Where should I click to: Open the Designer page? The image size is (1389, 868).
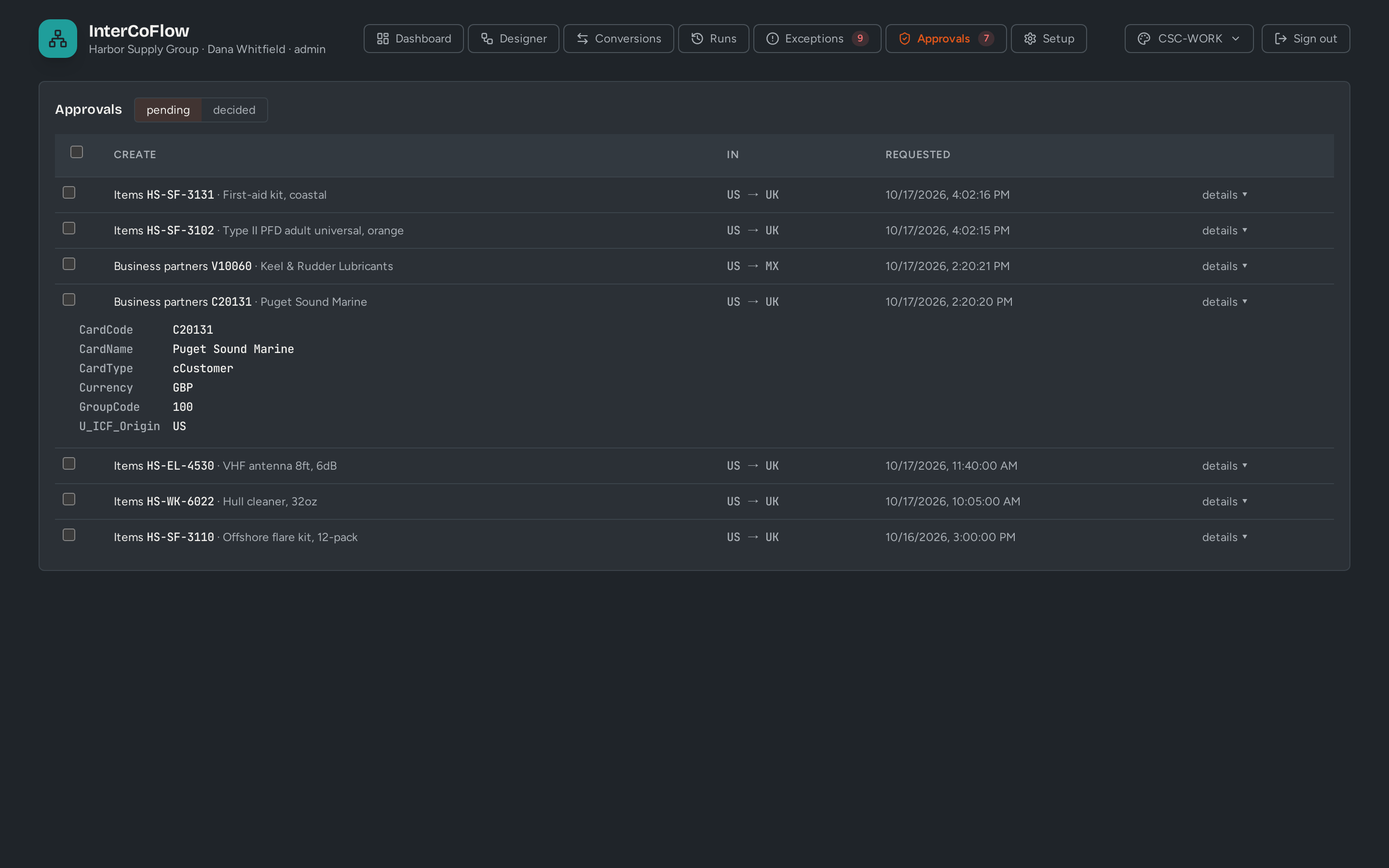(513, 39)
